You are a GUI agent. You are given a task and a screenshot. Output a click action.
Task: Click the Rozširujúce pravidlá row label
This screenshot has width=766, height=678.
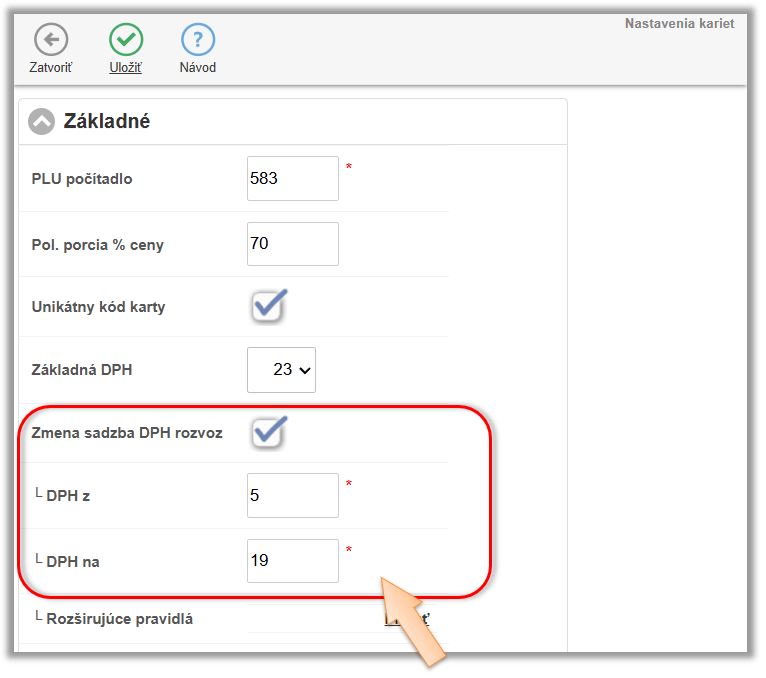pos(120,619)
